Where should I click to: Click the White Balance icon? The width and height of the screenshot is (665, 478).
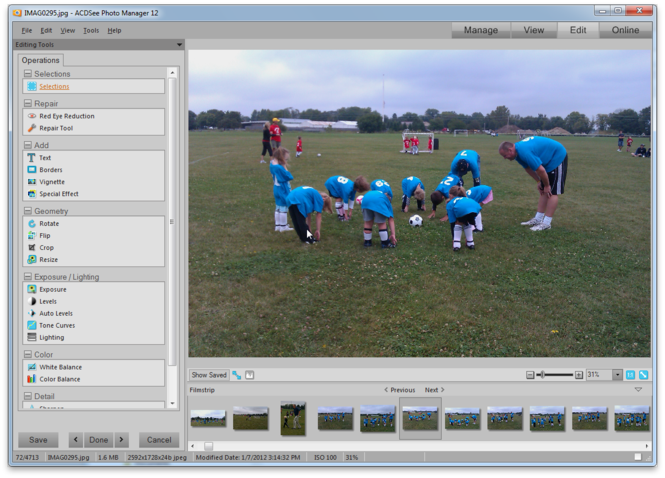pos(32,367)
